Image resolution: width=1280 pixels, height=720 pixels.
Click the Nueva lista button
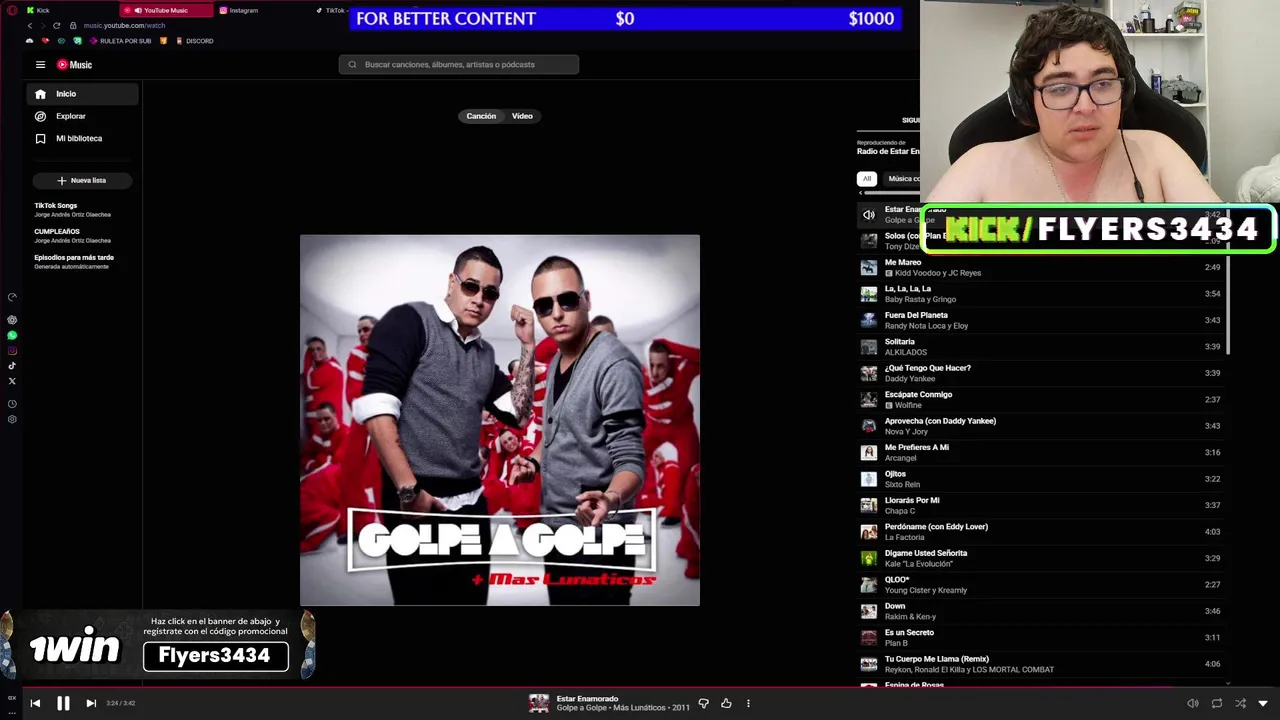(x=82, y=180)
